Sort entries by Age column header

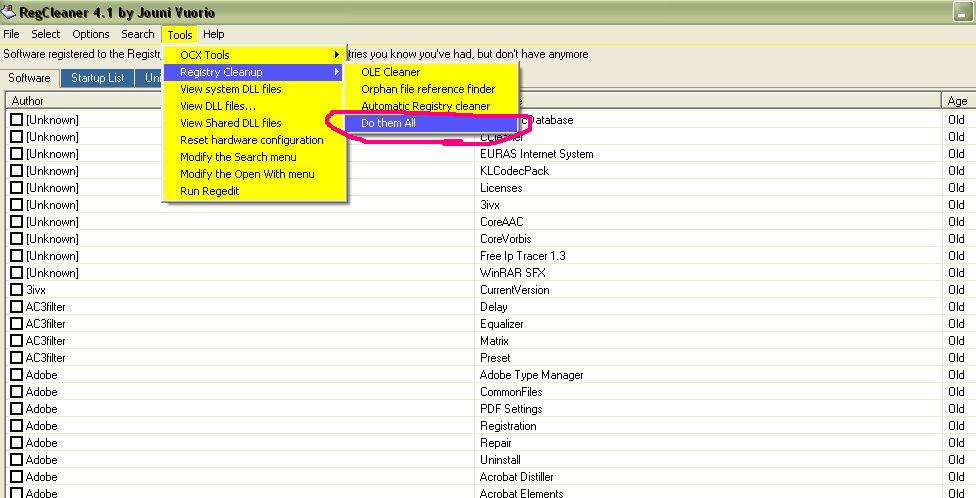tap(957, 101)
